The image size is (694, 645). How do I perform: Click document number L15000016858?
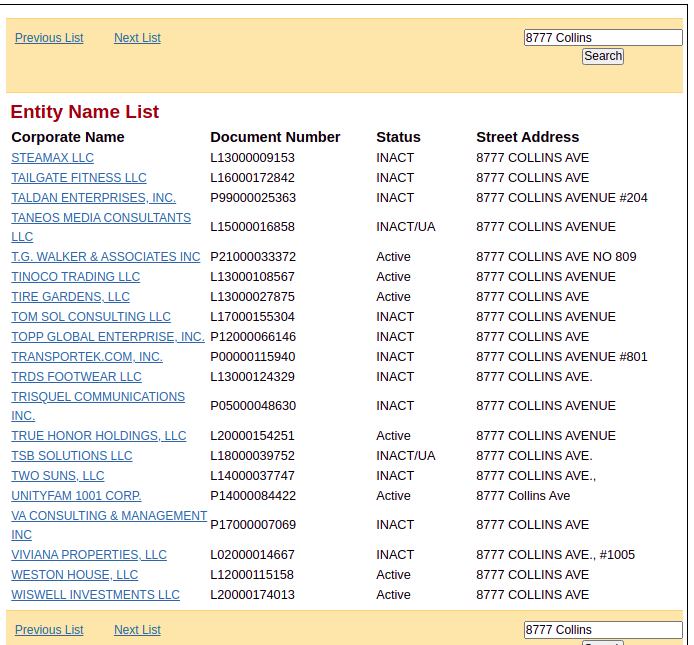(252, 227)
